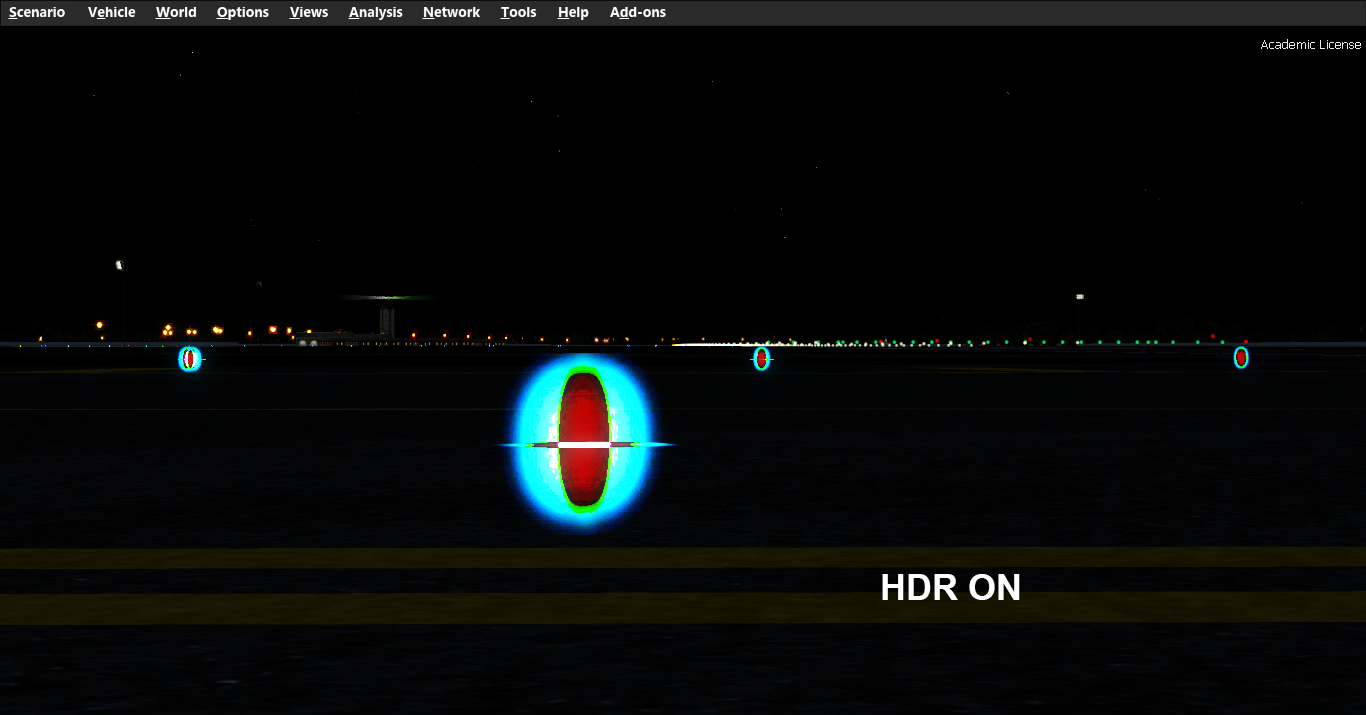The image size is (1366, 715).
Task: Click the small taxiway light at far right
Action: [1241, 357]
